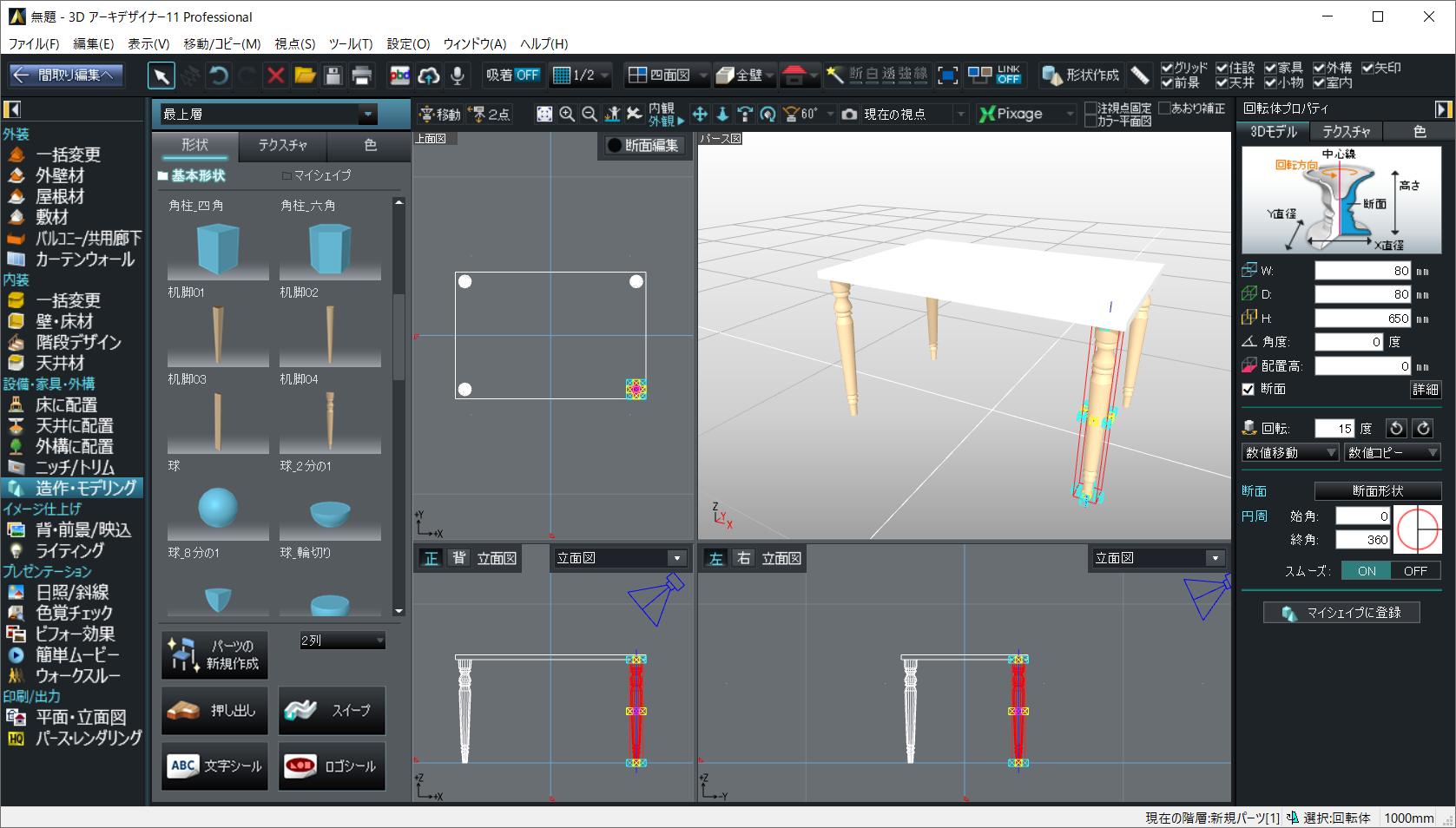
Task: Click the open folder icon
Action: click(x=305, y=76)
